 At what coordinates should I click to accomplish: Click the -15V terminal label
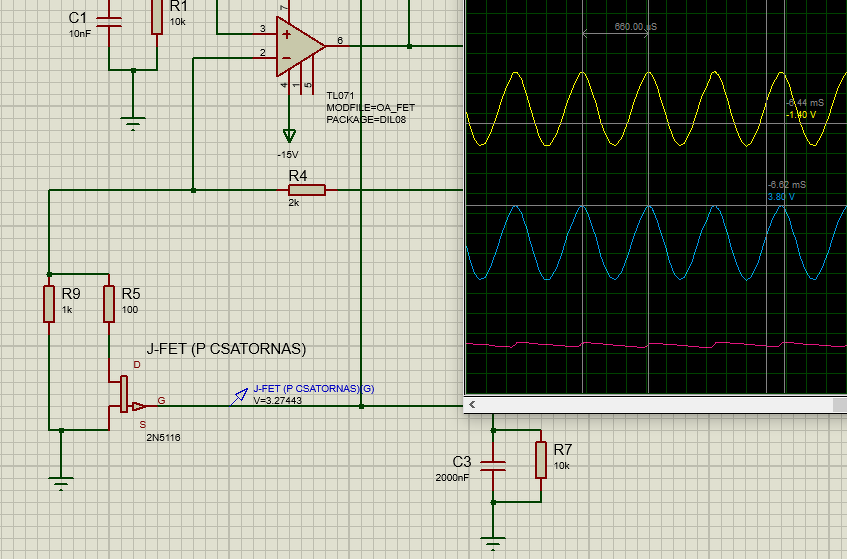[x=288, y=155]
